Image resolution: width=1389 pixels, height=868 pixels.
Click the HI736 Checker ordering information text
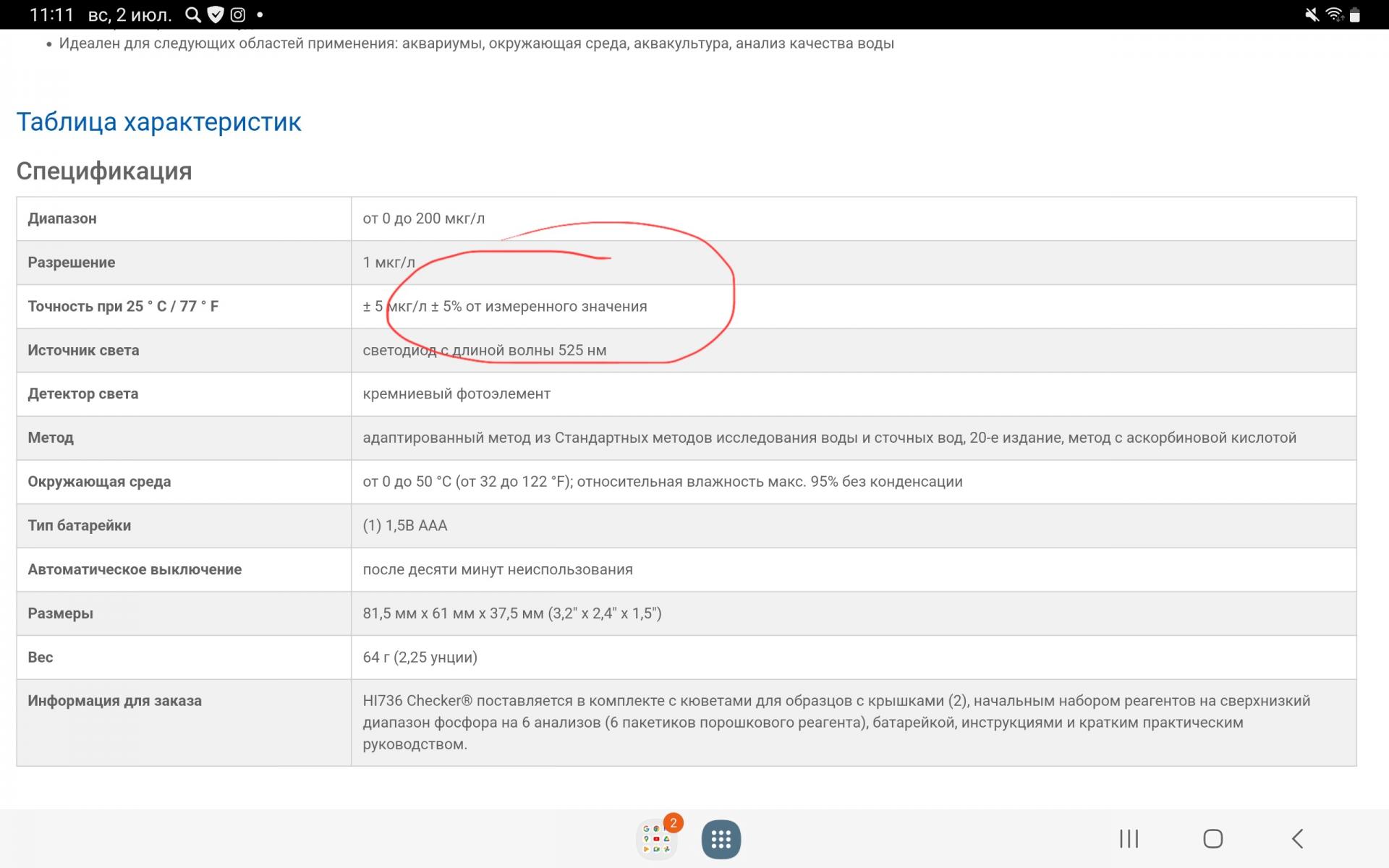[x=836, y=722]
